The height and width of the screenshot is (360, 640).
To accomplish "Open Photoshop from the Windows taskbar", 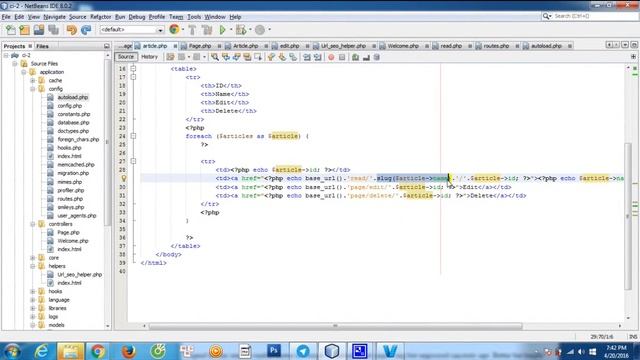I will (x=274, y=351).
